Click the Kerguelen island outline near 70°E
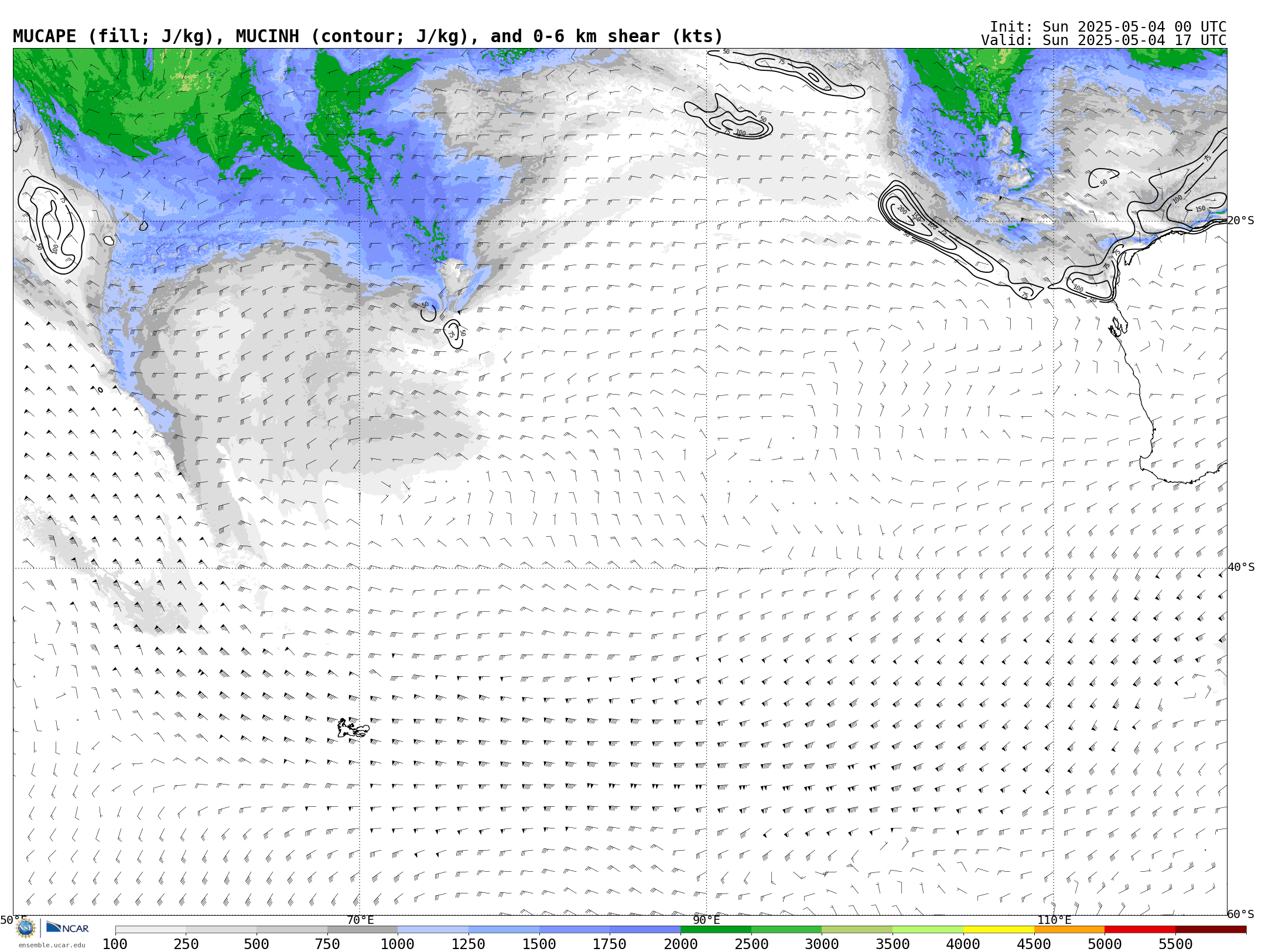Viewport: 1265px width, 952px height. [353, 728]
